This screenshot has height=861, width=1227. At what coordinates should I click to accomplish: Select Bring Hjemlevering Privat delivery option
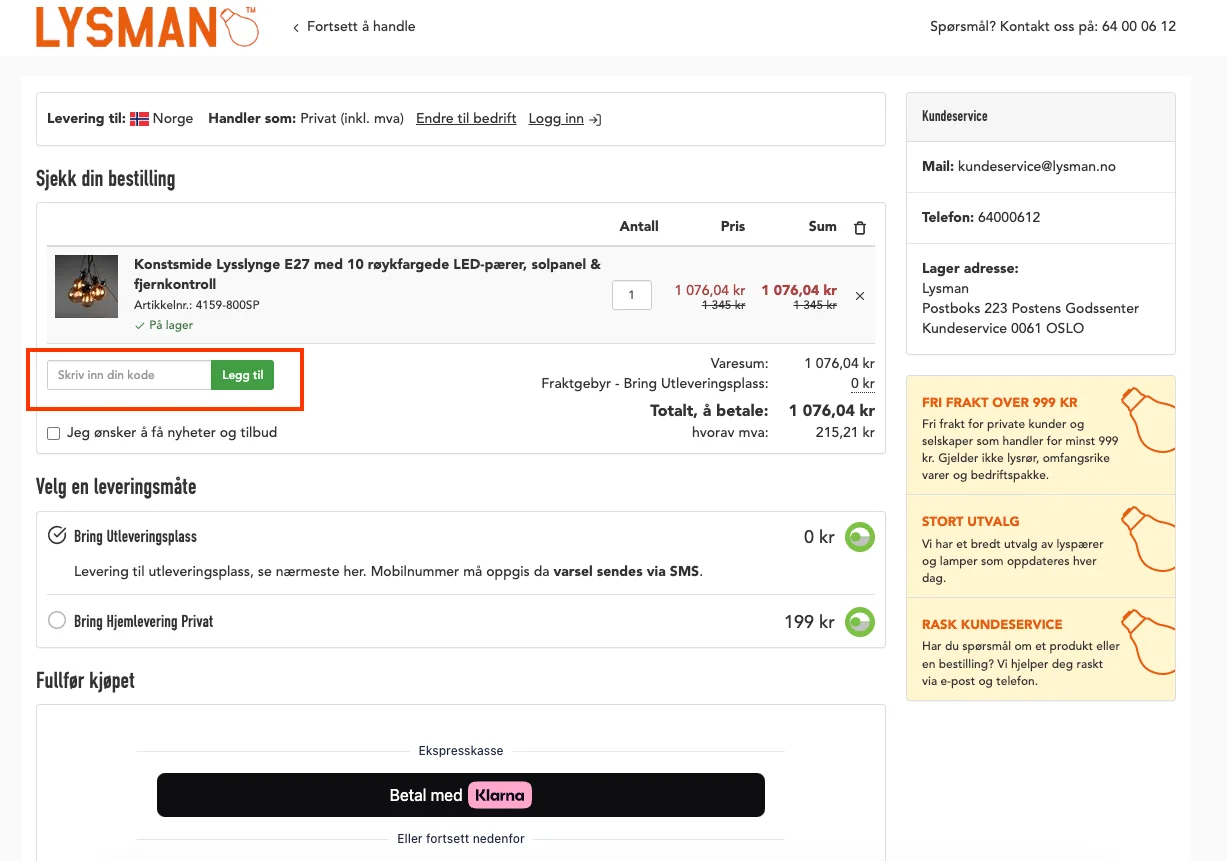click(58, 621)
